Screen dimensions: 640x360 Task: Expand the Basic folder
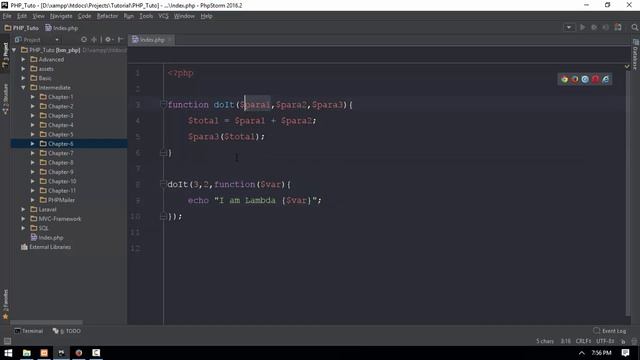pyautogui.click(x=23, y=78)
